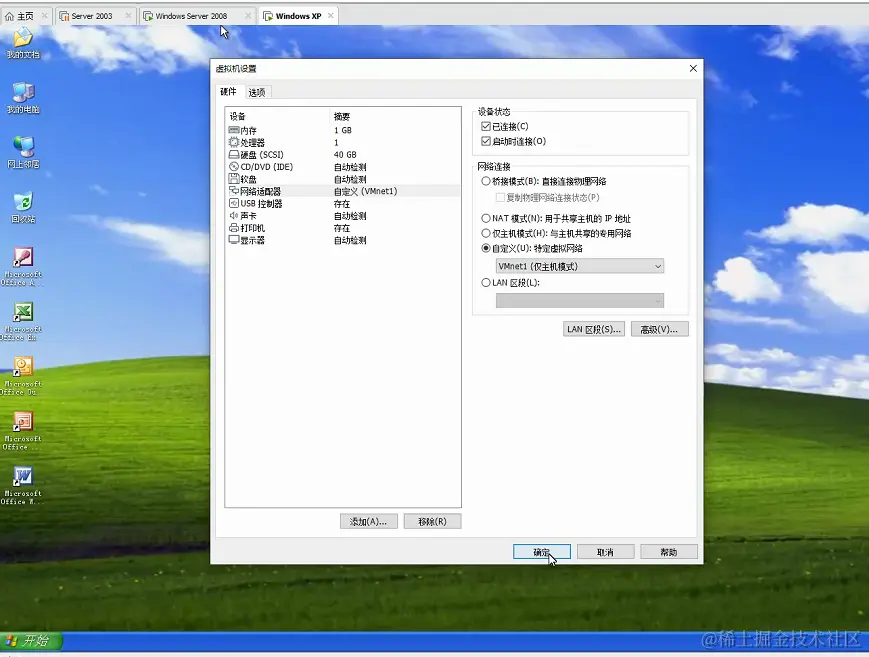Close the Windows XP tab
The height and width of the screenshot is (657, 869).
(x=331, y=16)
